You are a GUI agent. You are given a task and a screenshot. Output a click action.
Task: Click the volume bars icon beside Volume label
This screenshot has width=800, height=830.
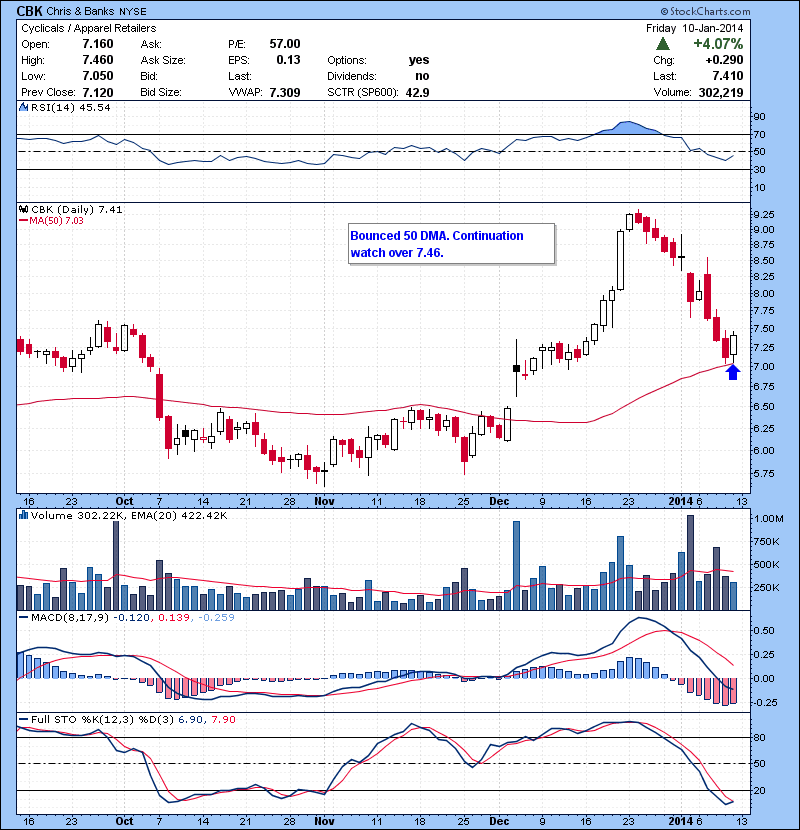pyautogui.click(x=23, y=515)
